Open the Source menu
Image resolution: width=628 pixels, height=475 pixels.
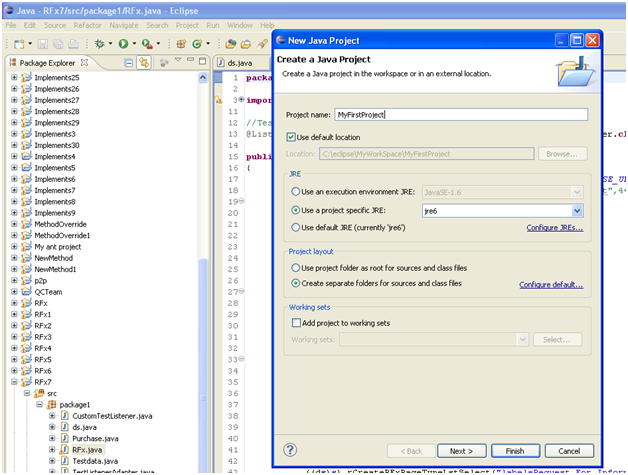point(55,25)
